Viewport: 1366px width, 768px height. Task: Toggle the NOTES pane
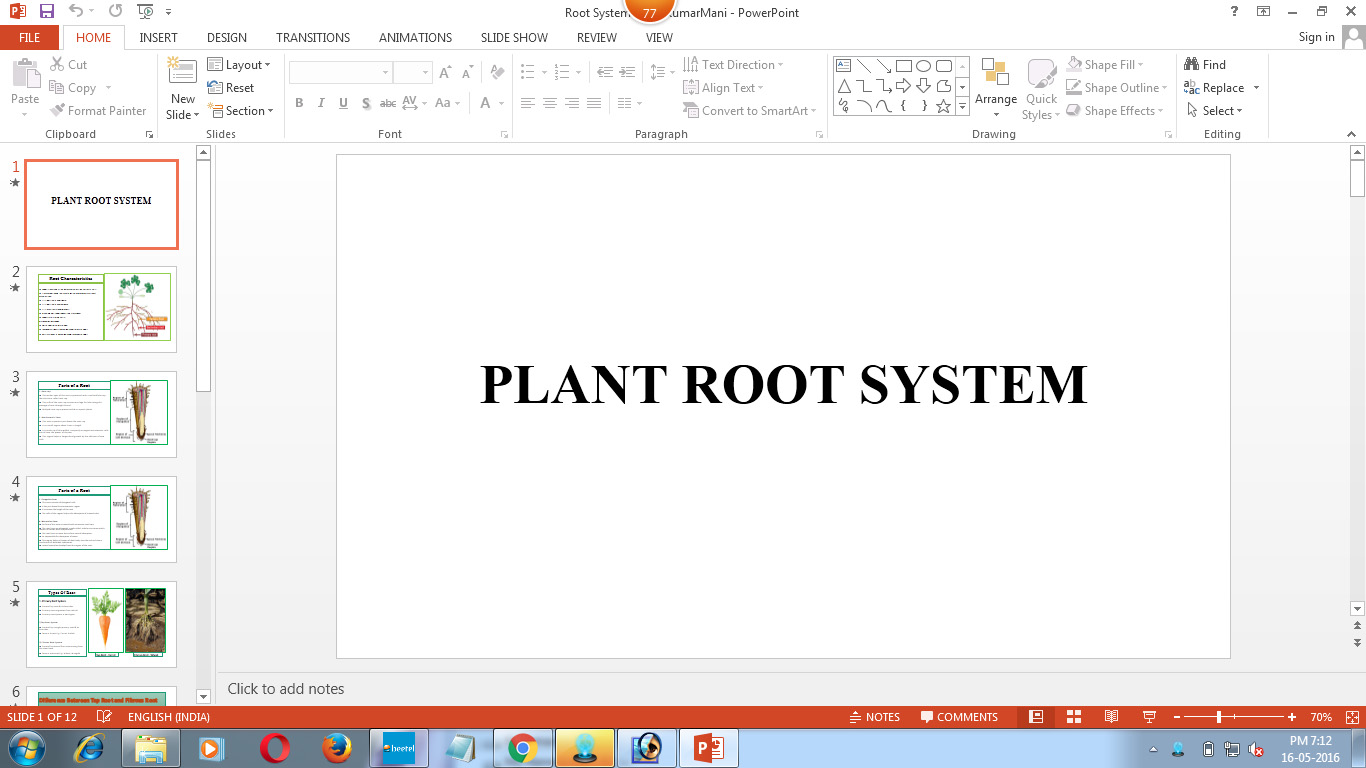pyautogui.click(x=873, y=717)
